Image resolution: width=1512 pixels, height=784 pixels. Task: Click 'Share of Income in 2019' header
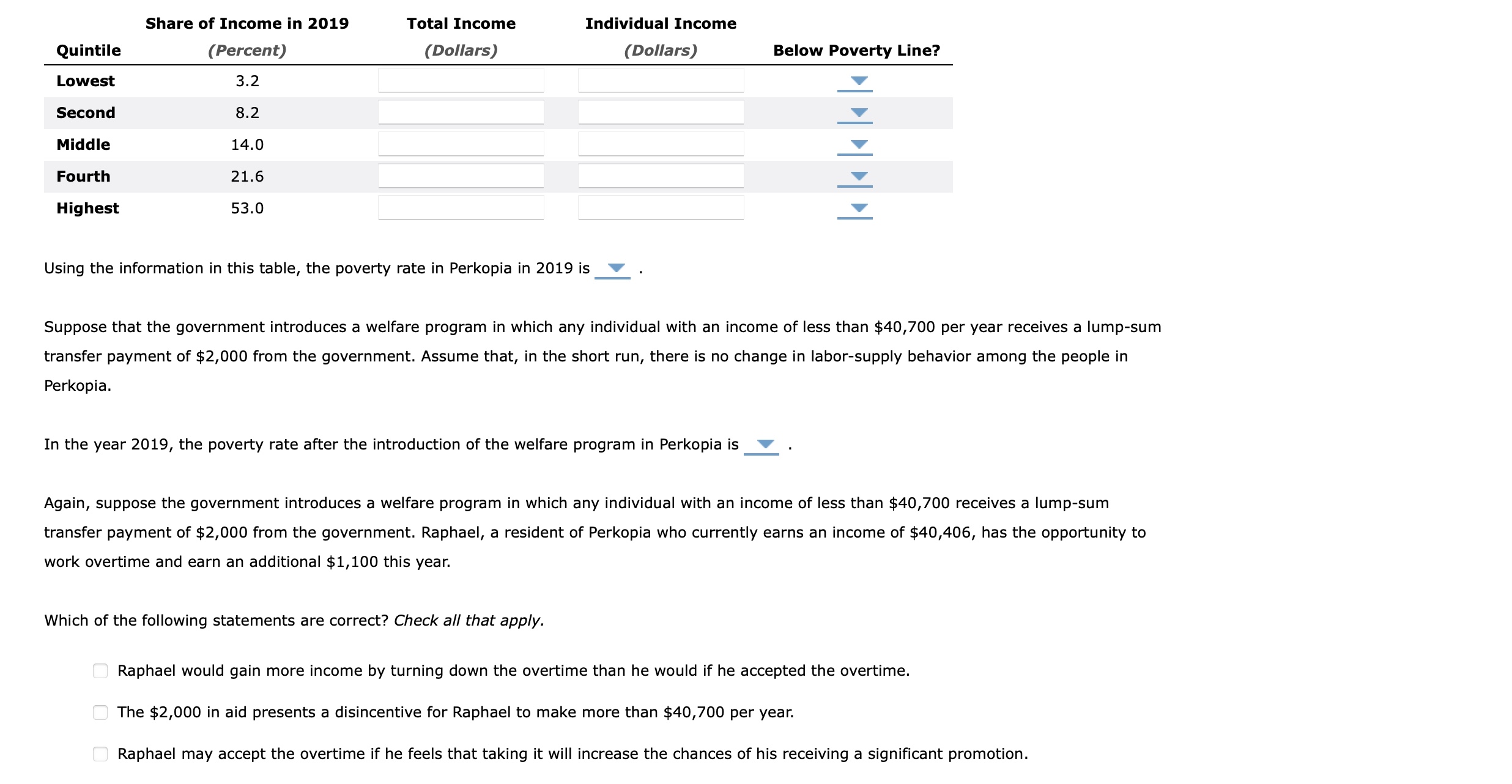(x=247, y=23)
